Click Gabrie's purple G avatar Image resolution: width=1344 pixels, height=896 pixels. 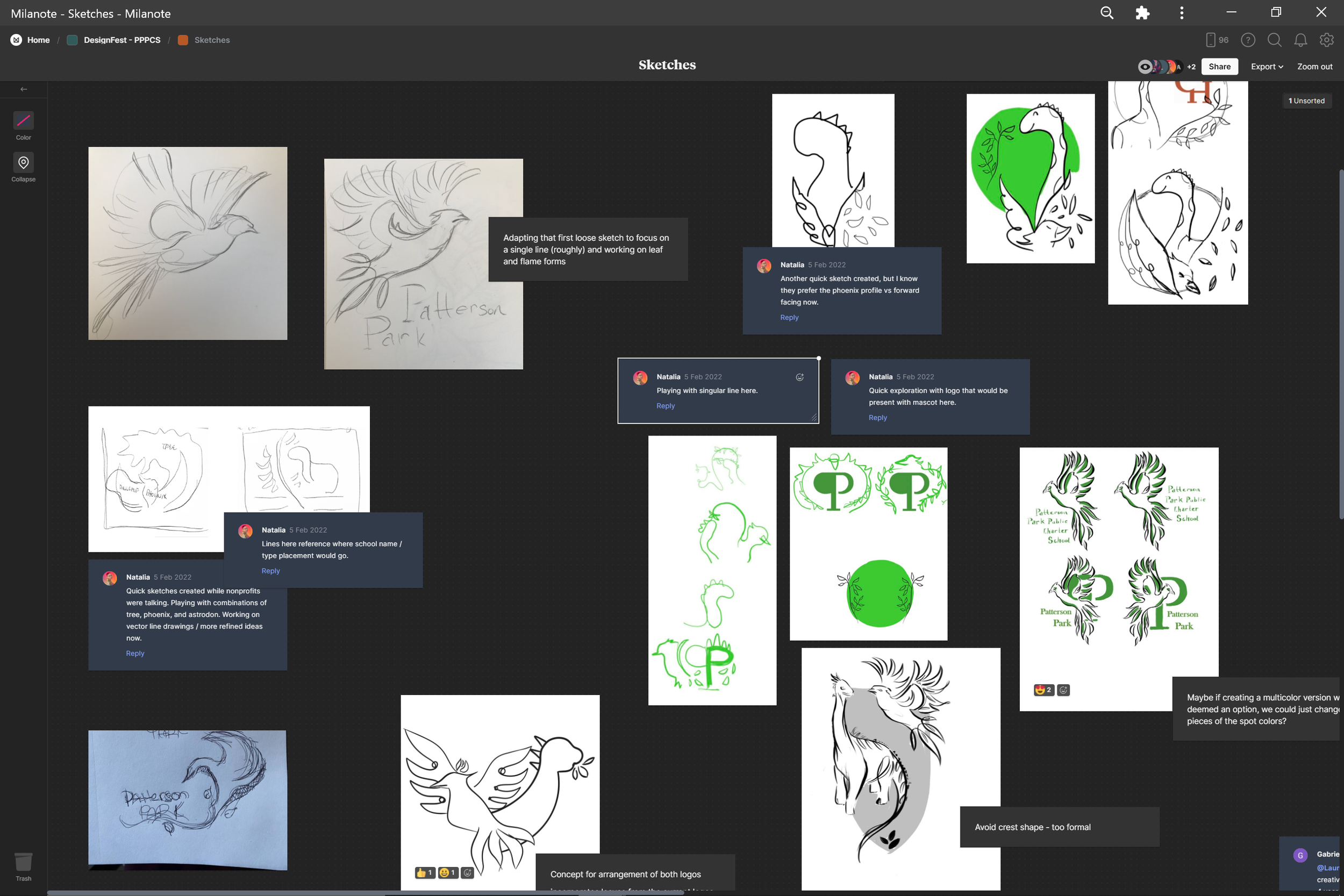tap(1300, 855)
